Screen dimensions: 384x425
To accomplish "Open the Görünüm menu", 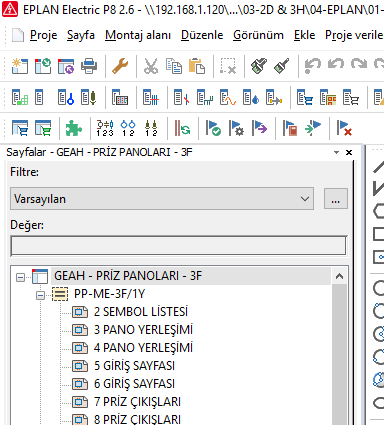I will pos(258,35).
